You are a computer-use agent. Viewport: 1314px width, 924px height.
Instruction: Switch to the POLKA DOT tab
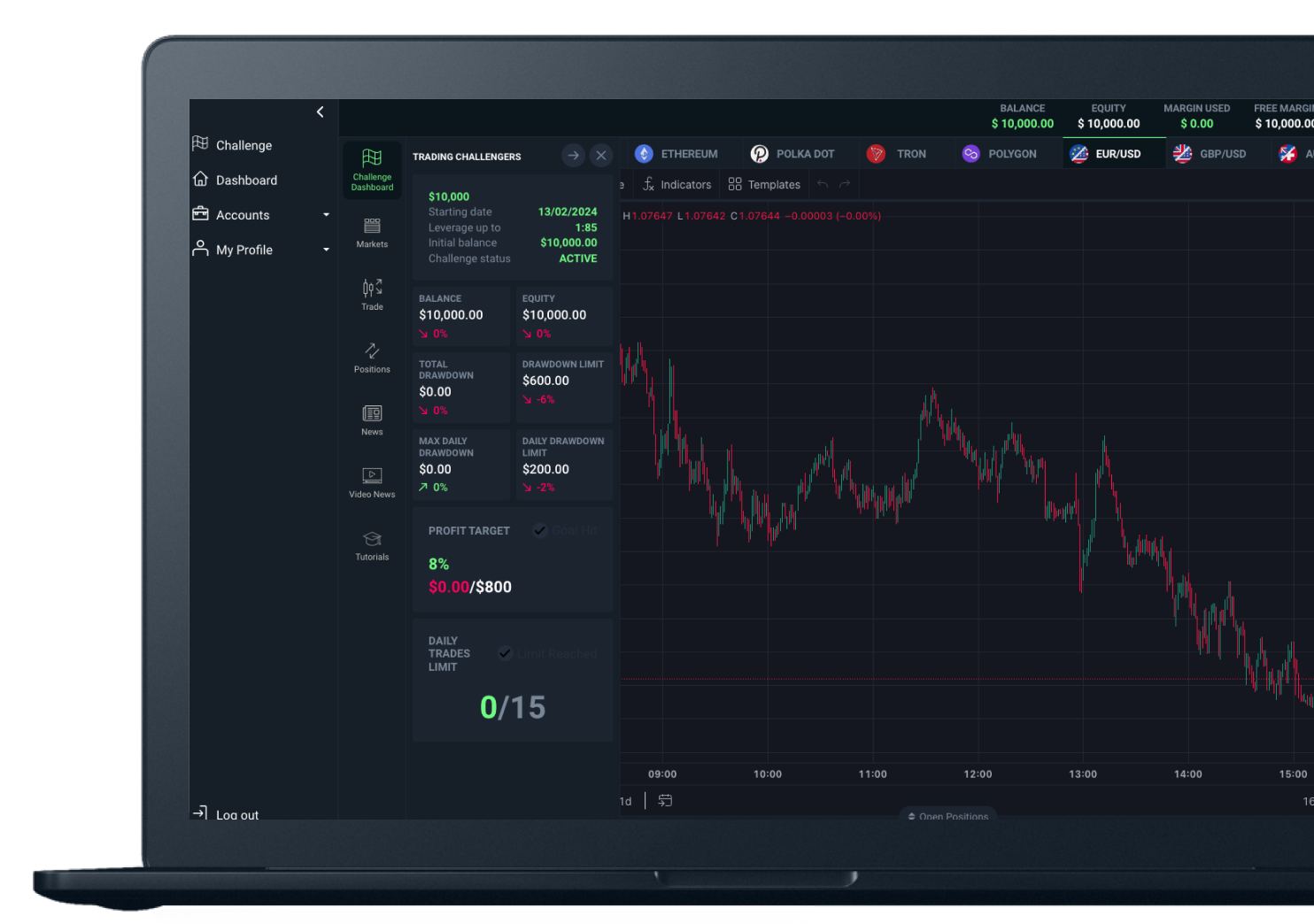click(792, 154)
